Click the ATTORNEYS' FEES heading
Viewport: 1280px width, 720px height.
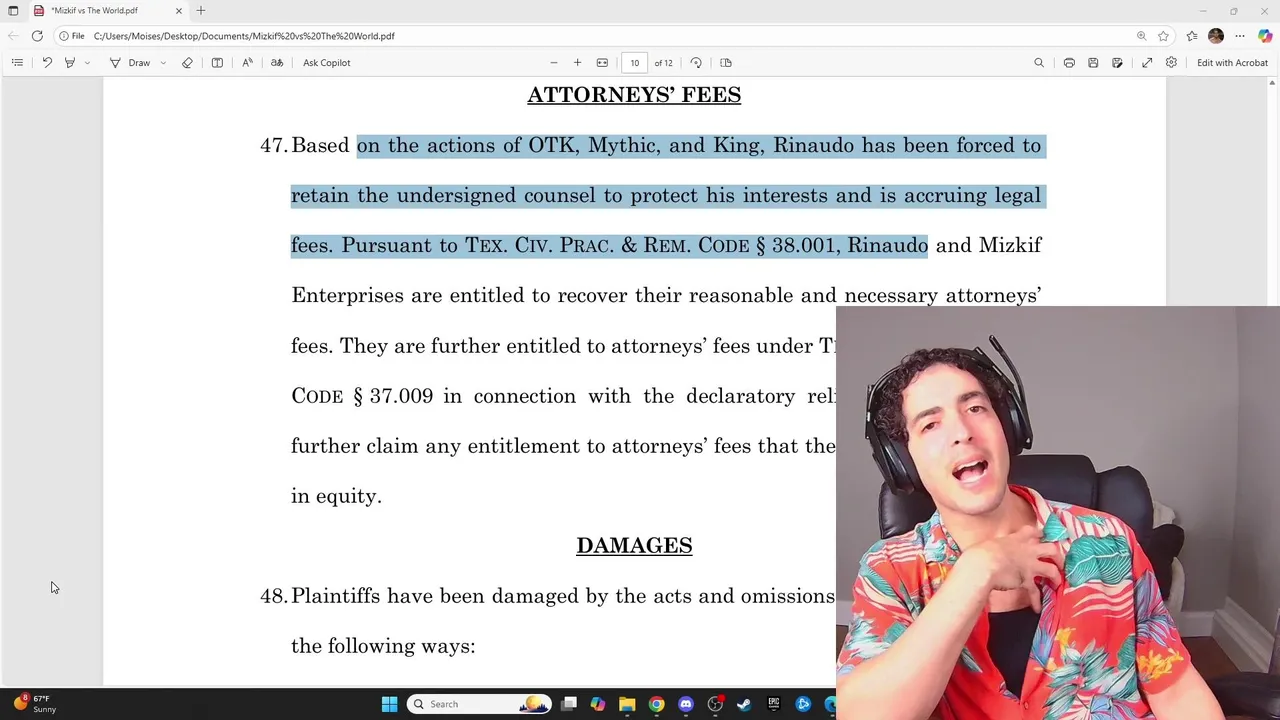pyautogui.click(x=634, y=95)
